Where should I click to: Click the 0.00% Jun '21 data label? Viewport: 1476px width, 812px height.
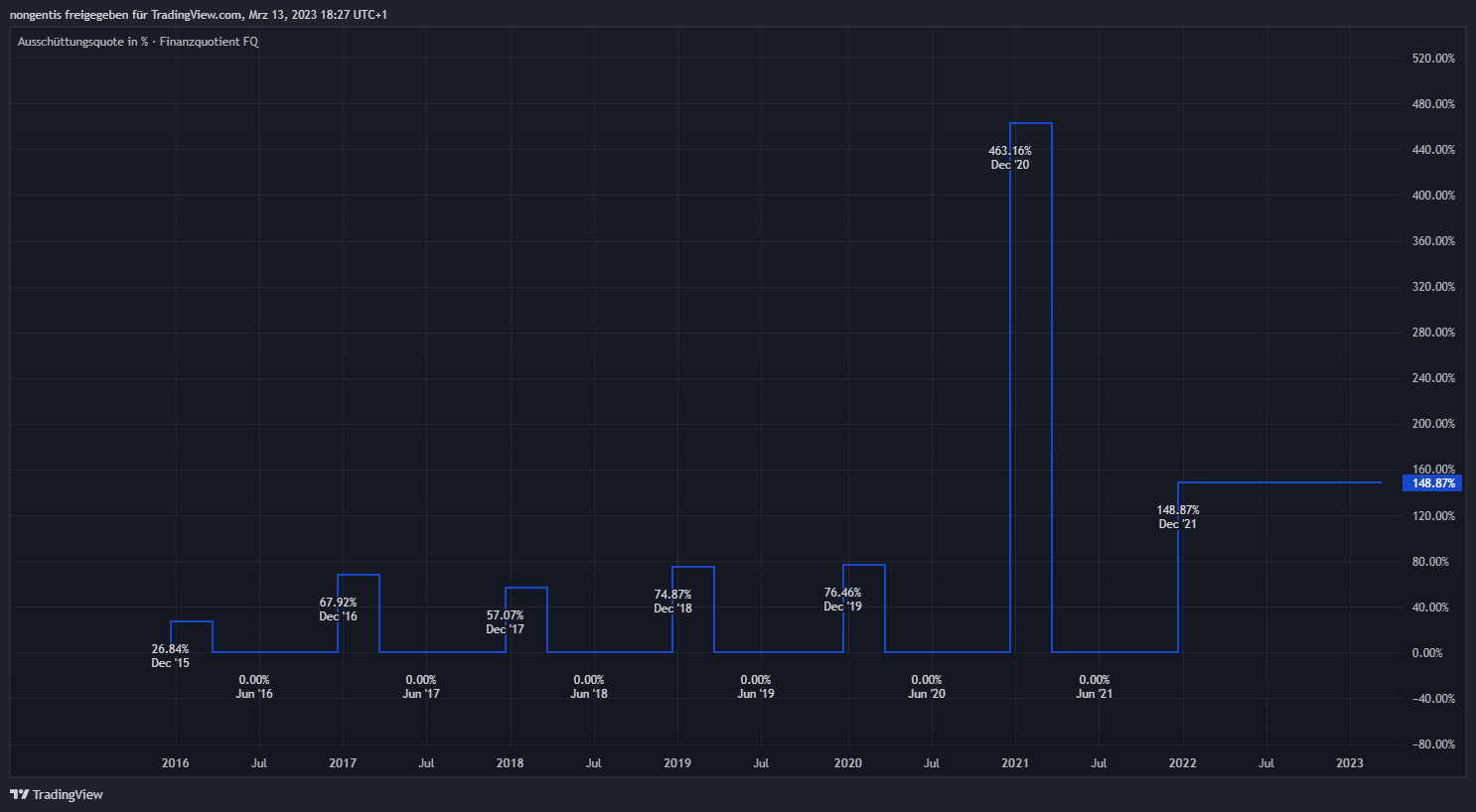[1094, 687]
